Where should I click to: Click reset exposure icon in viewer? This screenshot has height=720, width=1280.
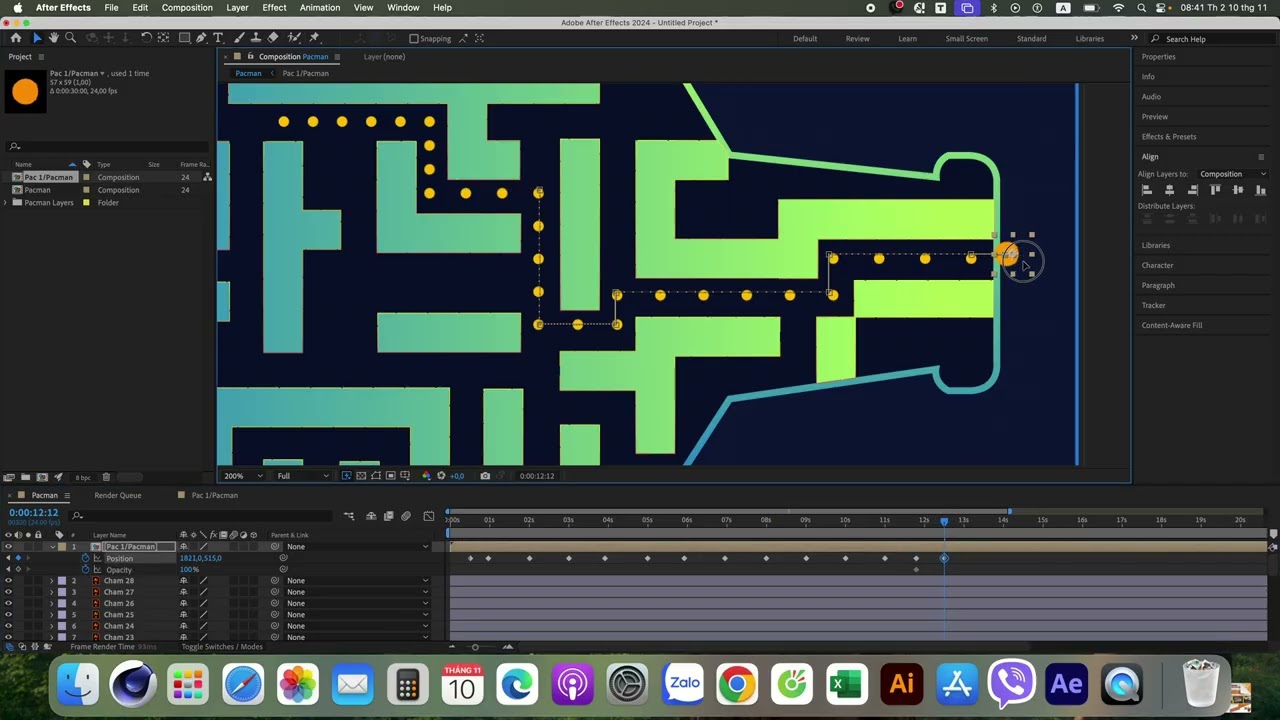pos(441,476)
